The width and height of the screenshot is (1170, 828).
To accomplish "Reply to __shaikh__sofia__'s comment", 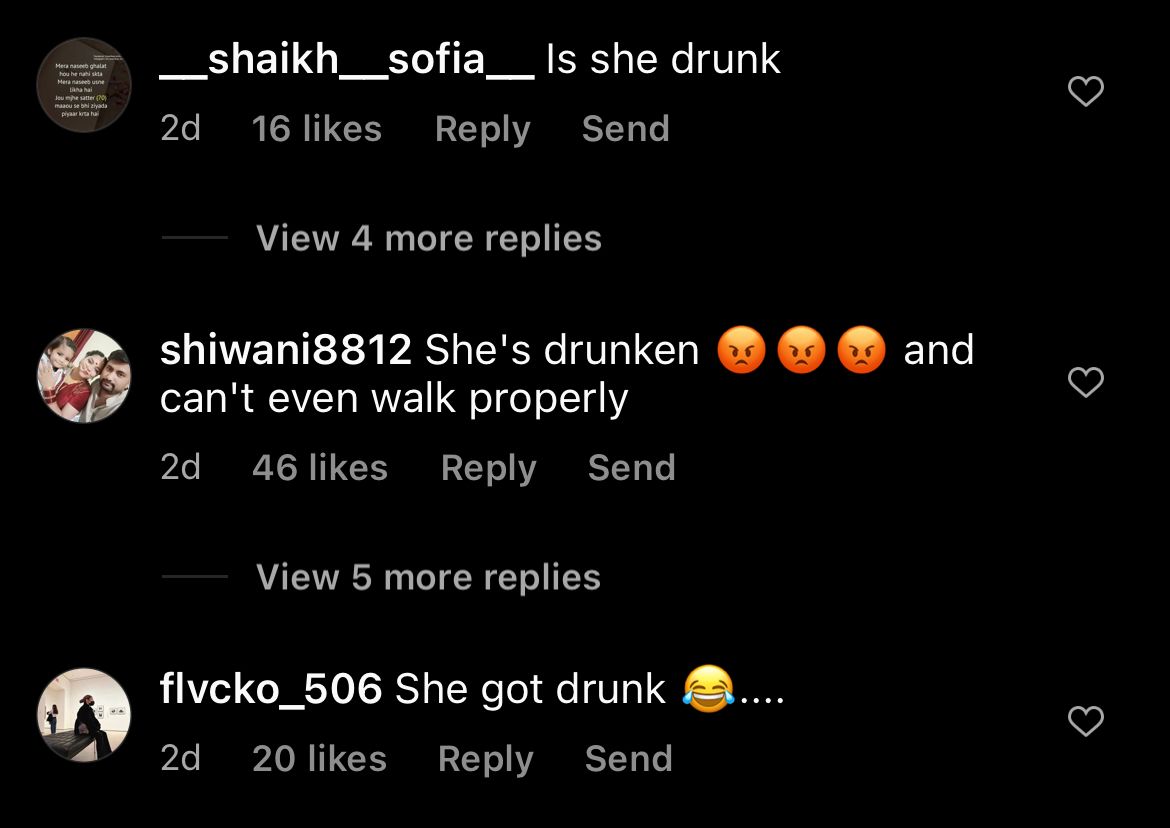I will coord(483,129).
